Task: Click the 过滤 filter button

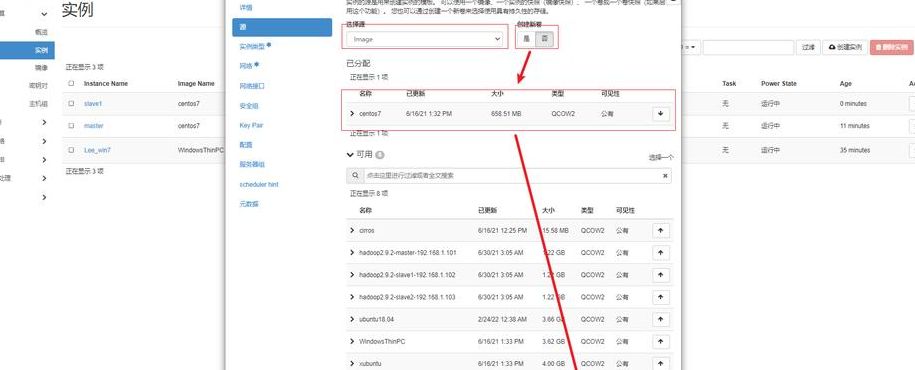Action: (808, 47)
